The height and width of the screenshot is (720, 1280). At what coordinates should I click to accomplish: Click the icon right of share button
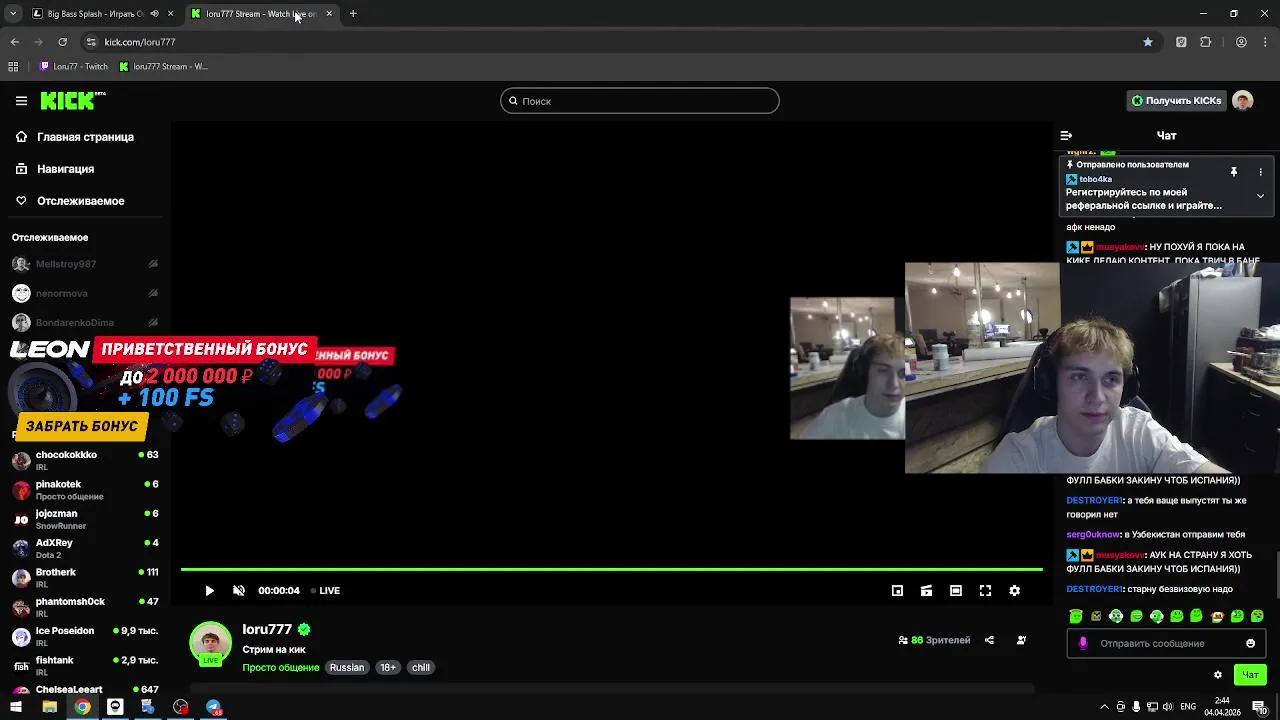1021,640
